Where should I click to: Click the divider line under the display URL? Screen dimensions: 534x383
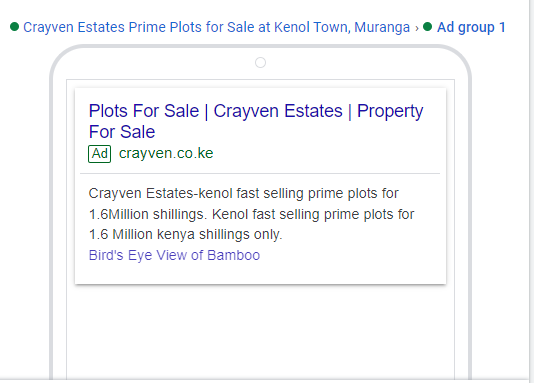[x=260, y=174]
